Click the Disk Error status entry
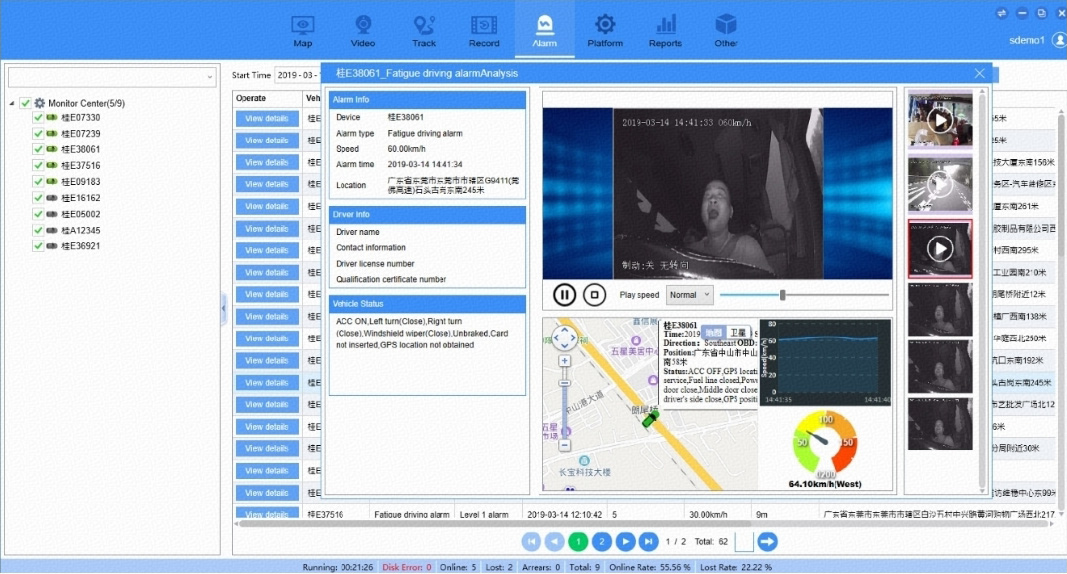The height and width of the screenshot is (574, 1067). (407, 567)
